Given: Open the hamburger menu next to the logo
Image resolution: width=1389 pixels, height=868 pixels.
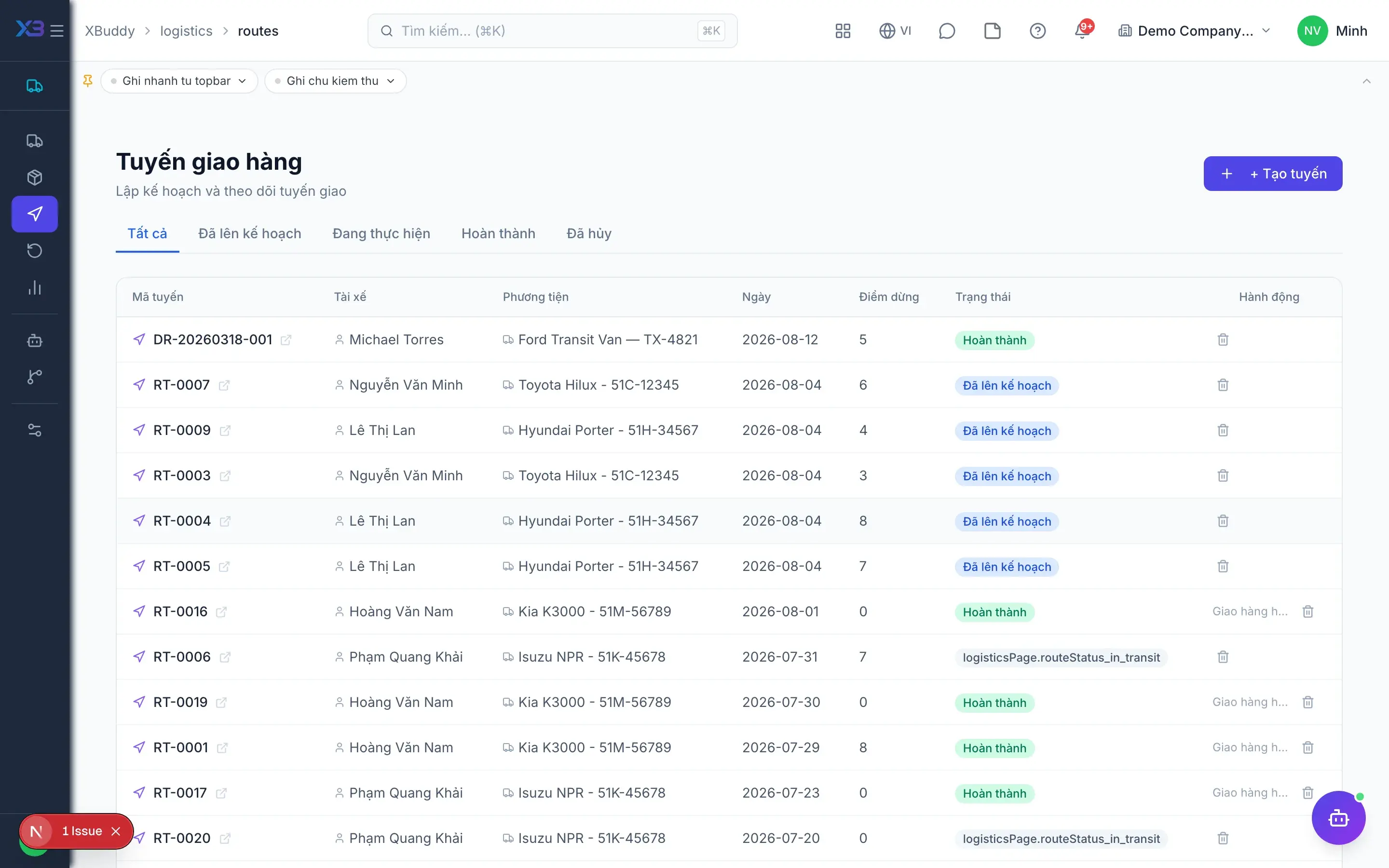Looking at the screenshot, I should 57,31.
